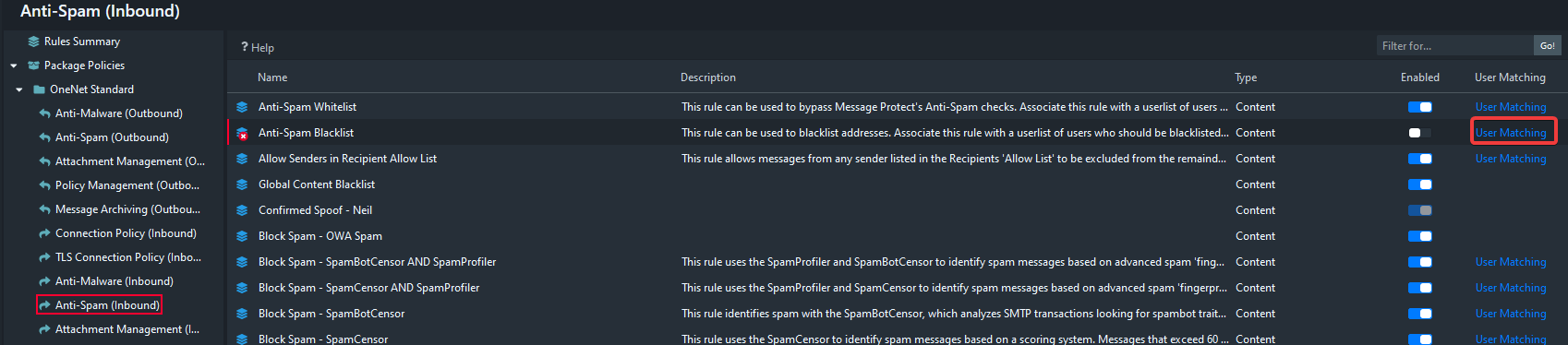Click the Anti-Spam Blacklist rule icon
1568x345 pixels.
pyautogui.click(x=242, y=133)
